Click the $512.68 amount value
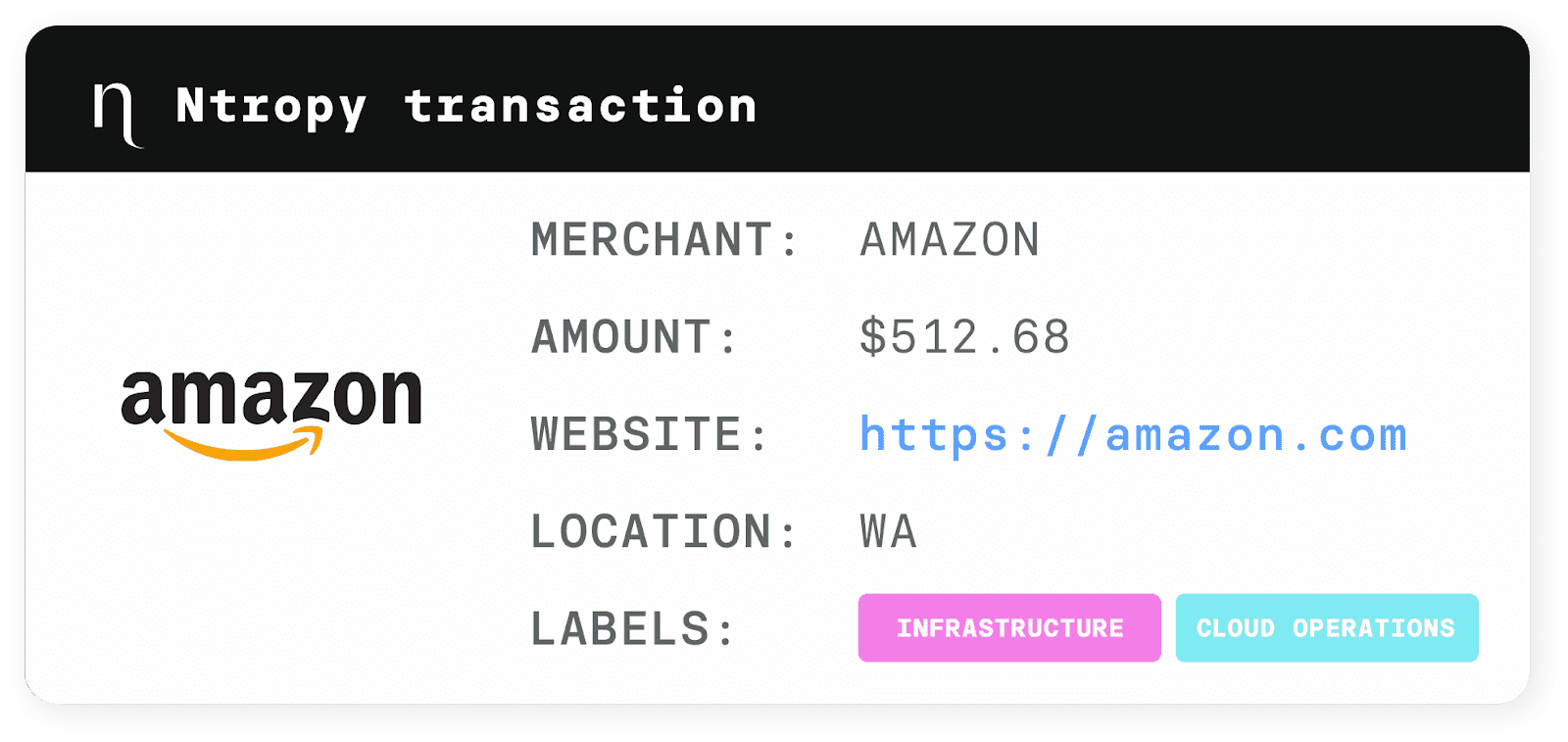Image resolution: width=1568 pixels, height=742 pixels. point(964,337)
